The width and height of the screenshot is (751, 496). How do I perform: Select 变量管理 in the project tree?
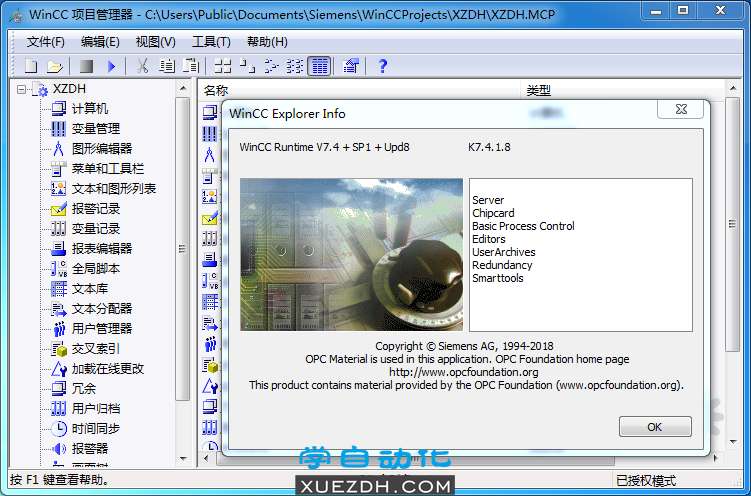tap(96, 129)
